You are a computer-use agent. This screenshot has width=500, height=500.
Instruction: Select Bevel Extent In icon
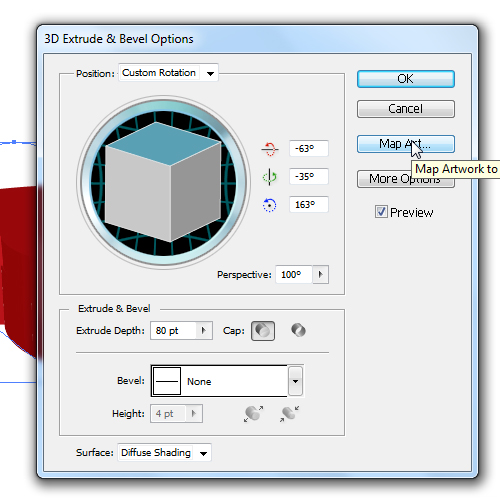click(x=289, y=414)
